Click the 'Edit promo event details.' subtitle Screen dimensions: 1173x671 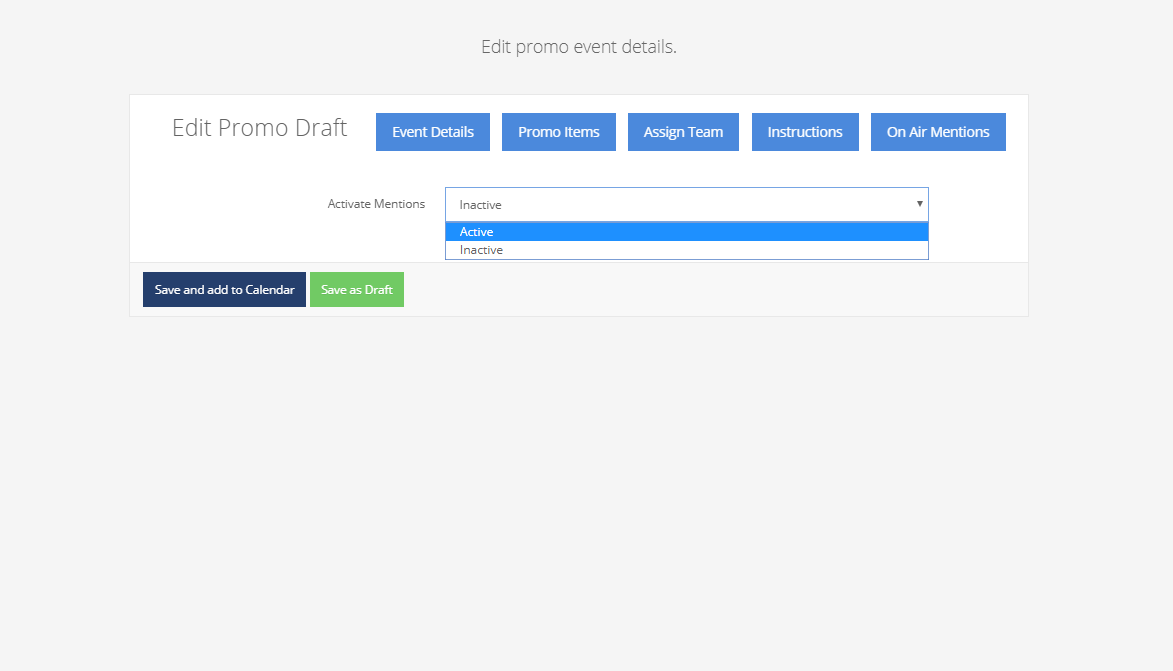(x=578, y=47)
